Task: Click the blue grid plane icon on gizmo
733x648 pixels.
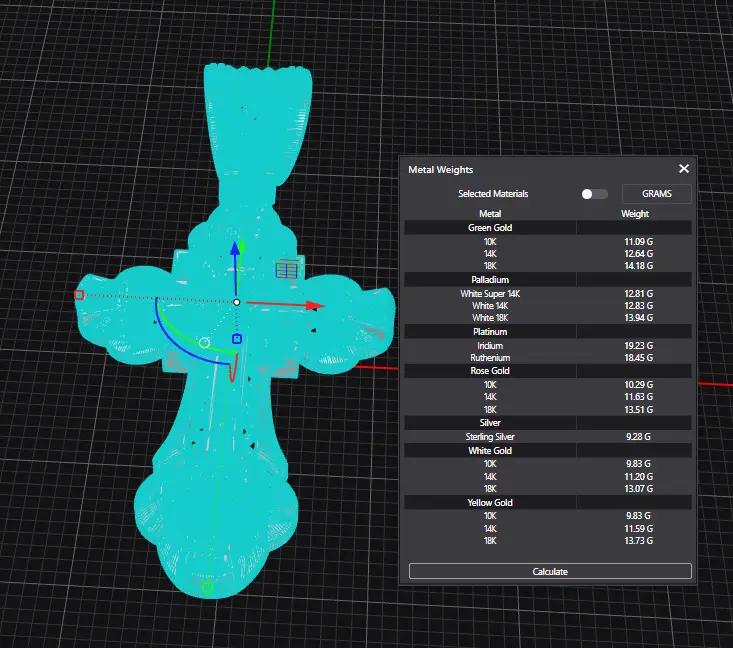Action: 288,268
